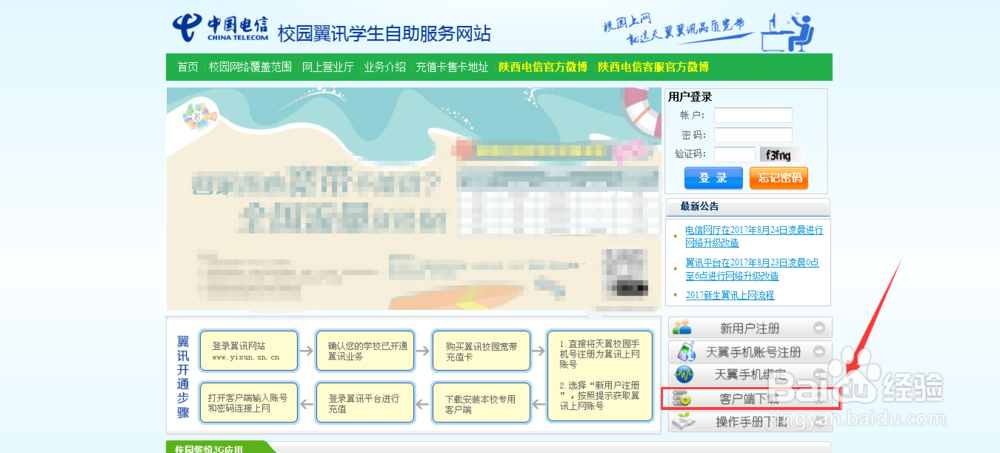Viewport: 1000px width, 453px height.
Task: Focus the 验证码 input field
Action: click(x=735, y=154)
